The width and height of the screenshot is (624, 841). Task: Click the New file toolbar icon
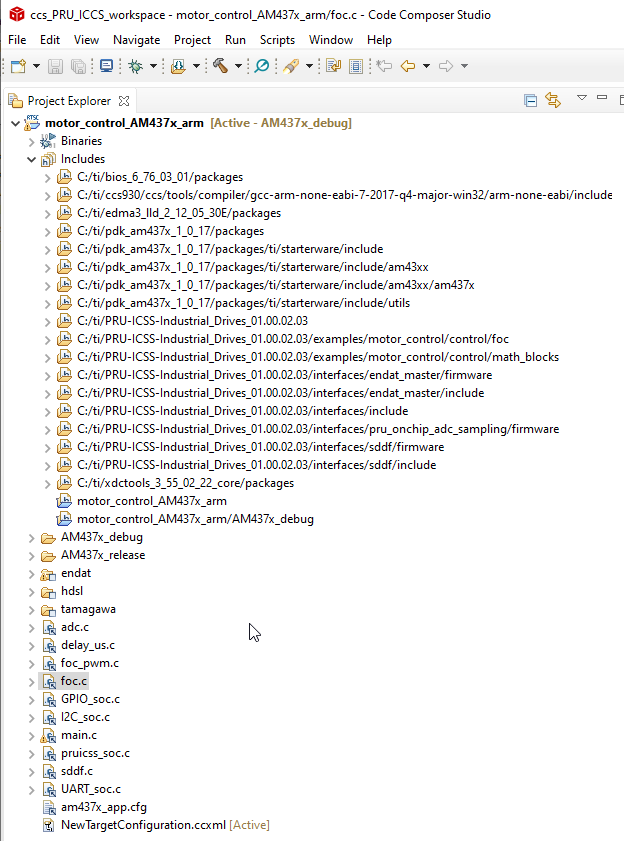(x=18, y=66)
